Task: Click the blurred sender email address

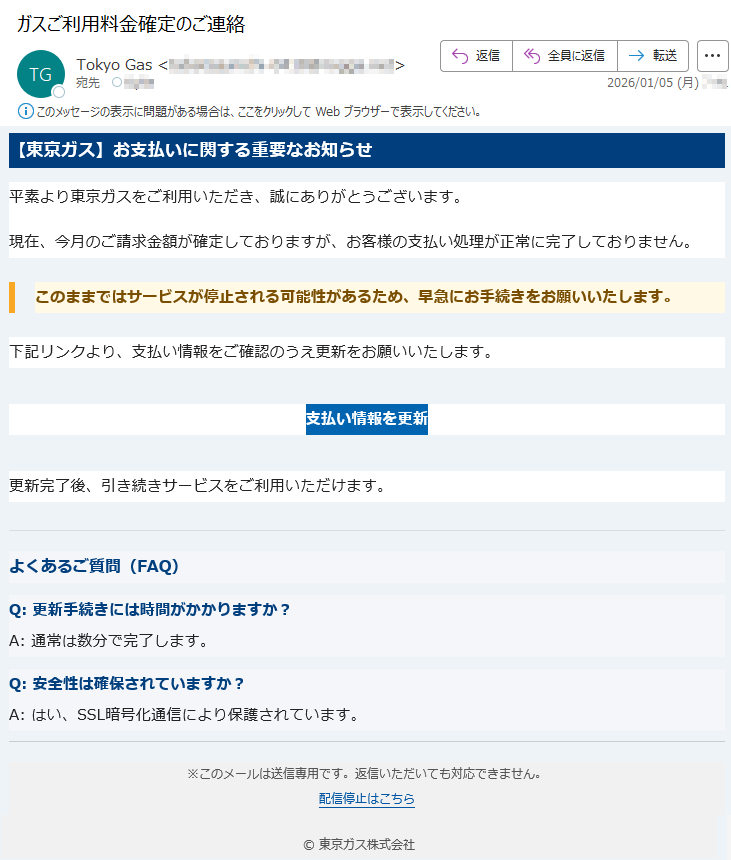Action: (280, 66)
